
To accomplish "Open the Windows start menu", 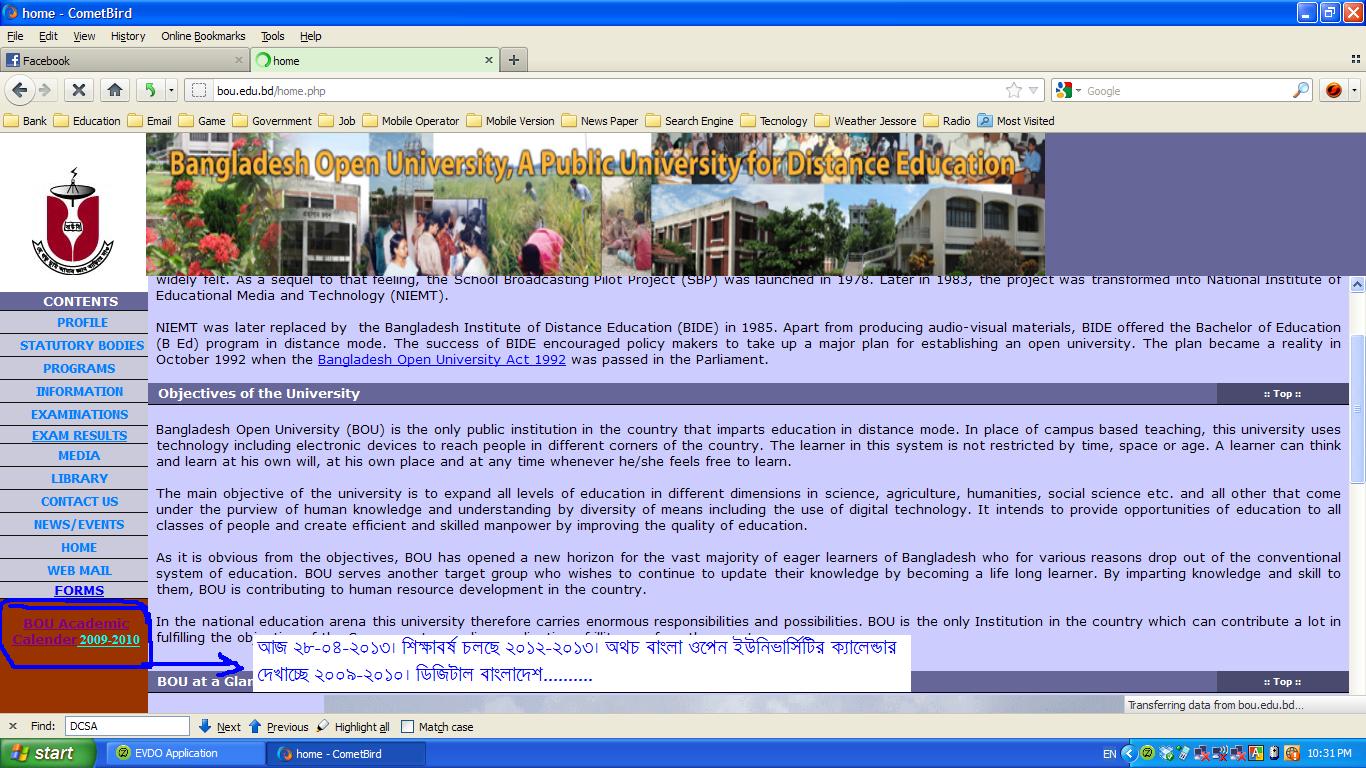I will coord(48,753).
